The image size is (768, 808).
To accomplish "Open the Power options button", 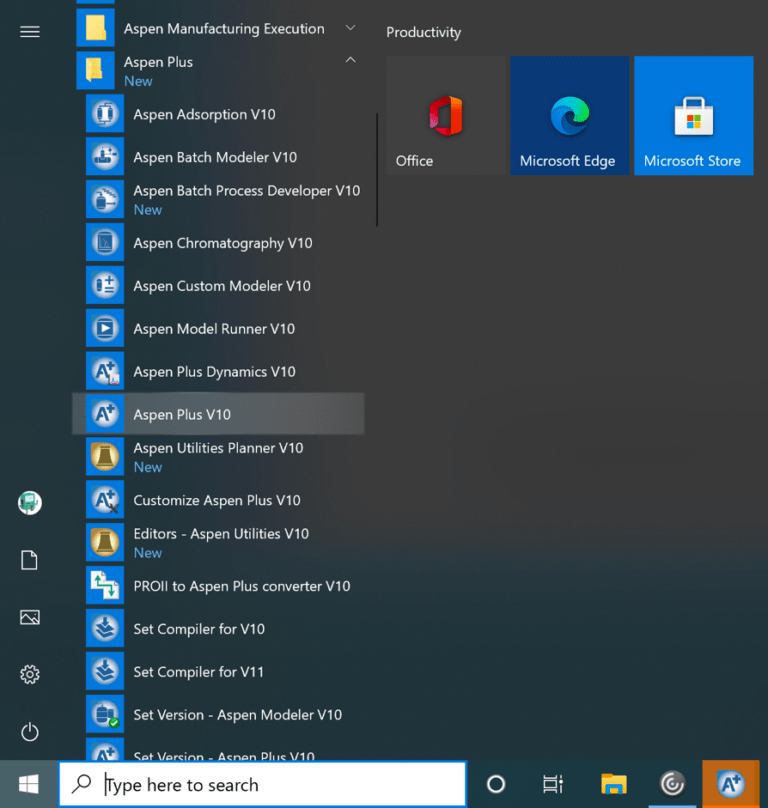I will (x=30, y=732).
